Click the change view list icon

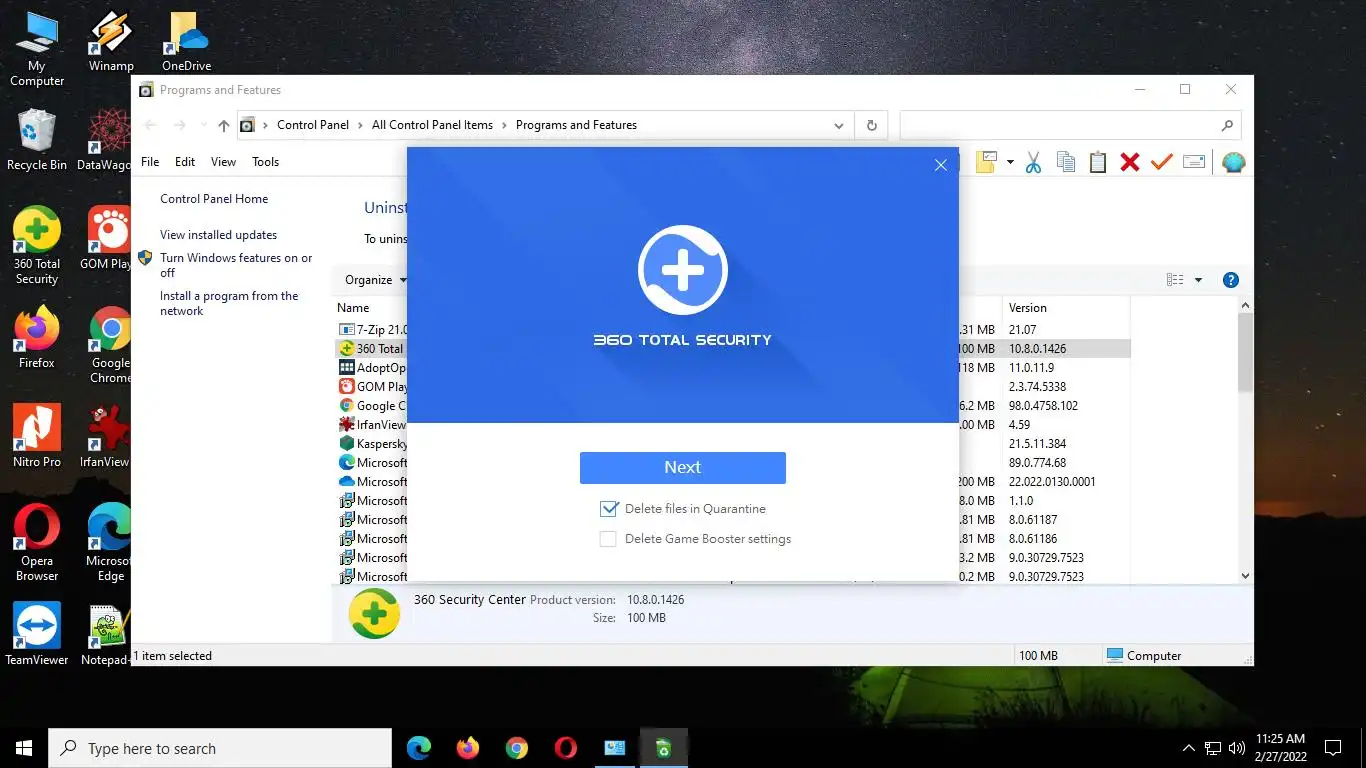coord(1175,280)
